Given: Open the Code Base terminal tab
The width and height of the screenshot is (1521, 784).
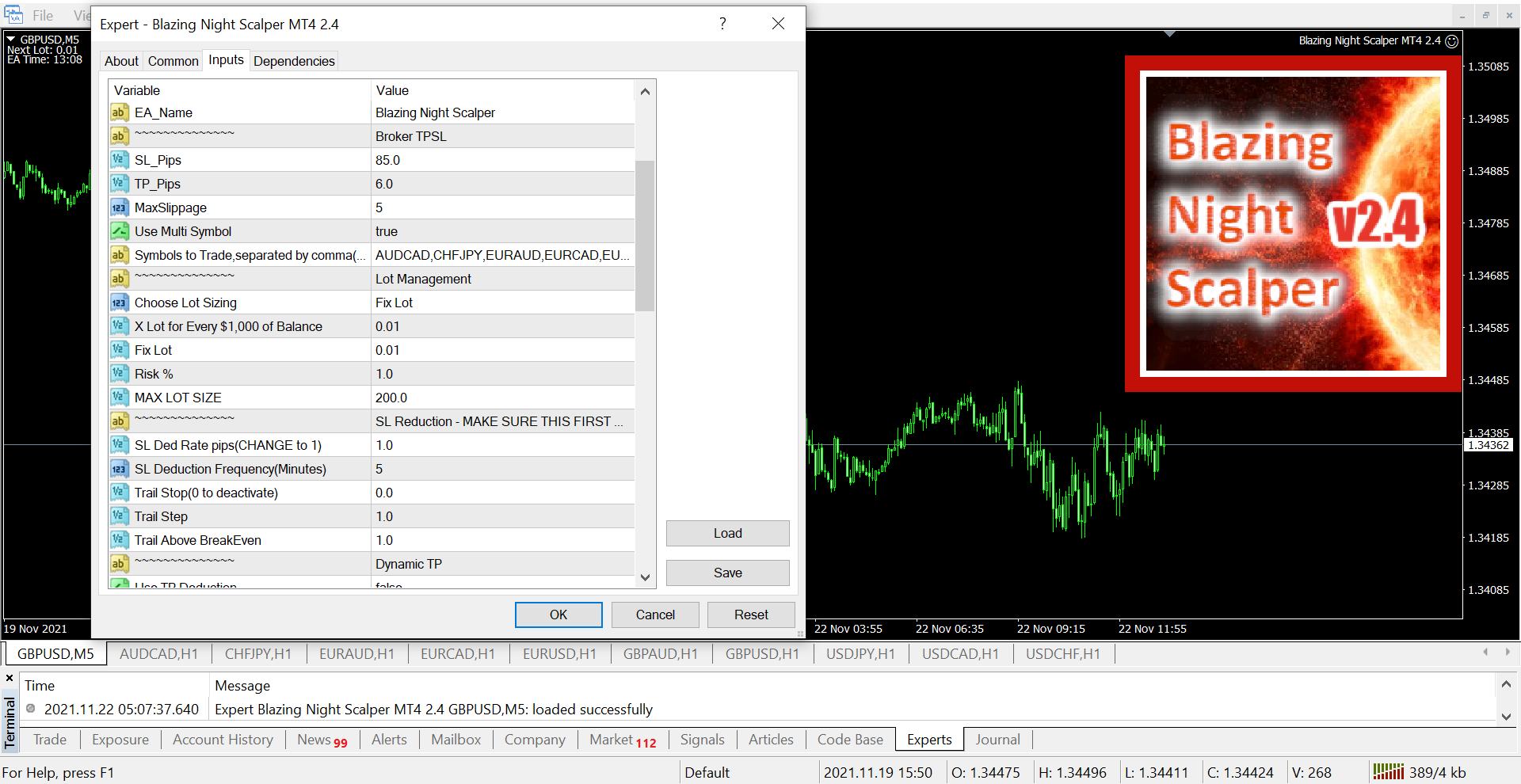Looking at the screenshot, I should pos(850,740).
